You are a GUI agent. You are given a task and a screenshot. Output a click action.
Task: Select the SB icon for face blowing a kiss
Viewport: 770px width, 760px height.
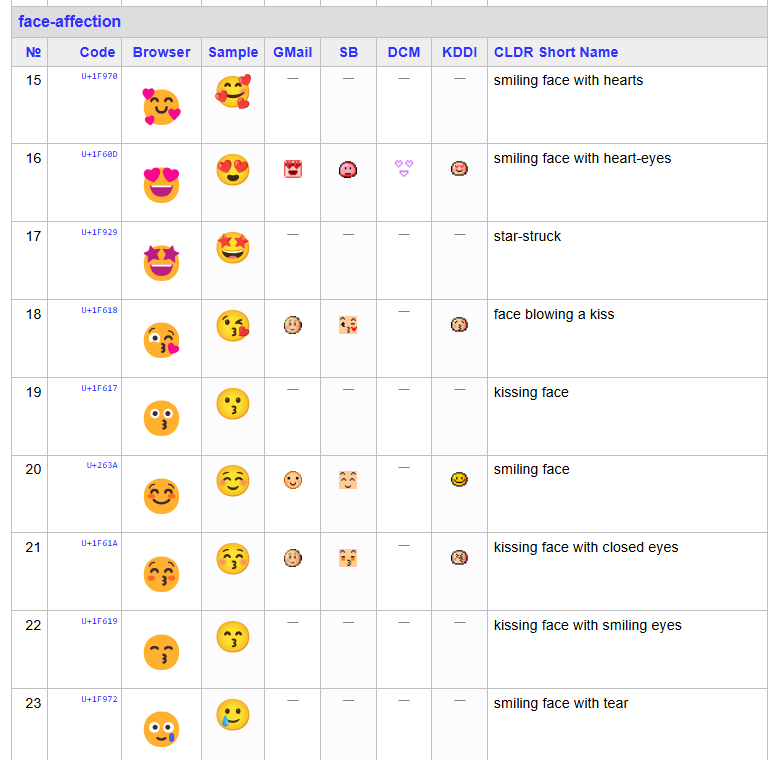[x=348, y=325]
